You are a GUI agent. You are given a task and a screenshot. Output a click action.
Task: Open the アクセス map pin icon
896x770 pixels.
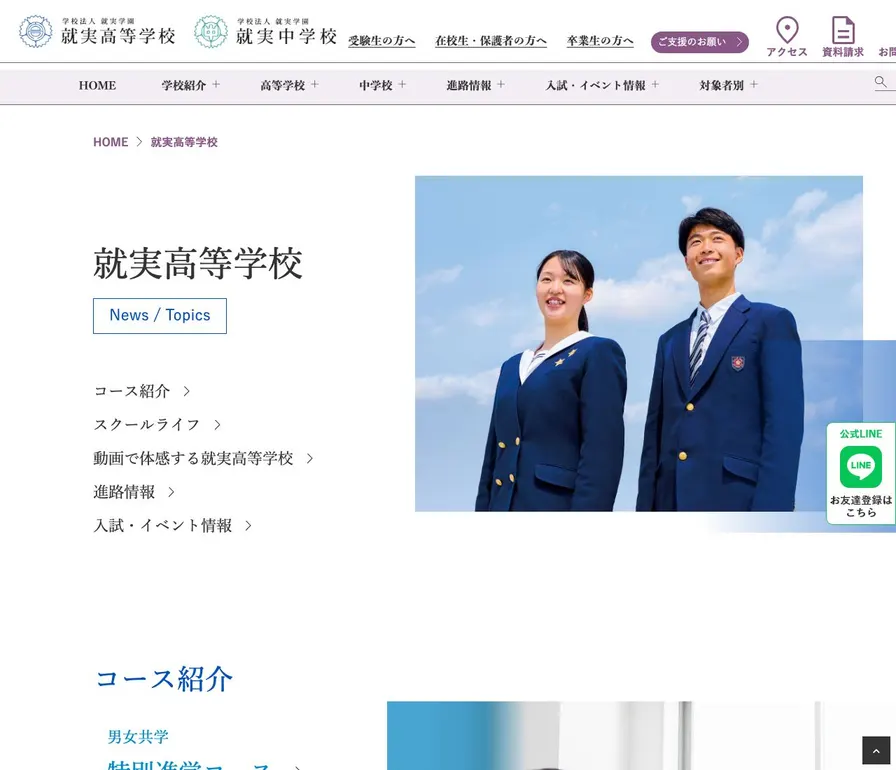pyautogui.click(x=787, y=30)
